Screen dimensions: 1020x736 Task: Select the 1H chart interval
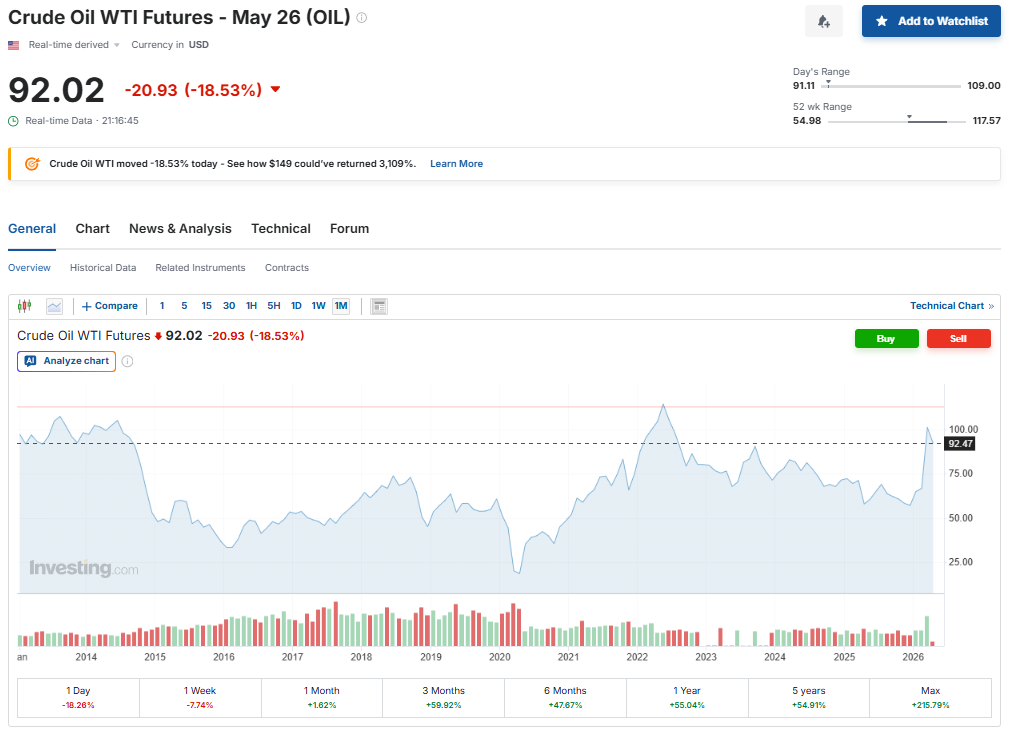[x=251, y=306]
